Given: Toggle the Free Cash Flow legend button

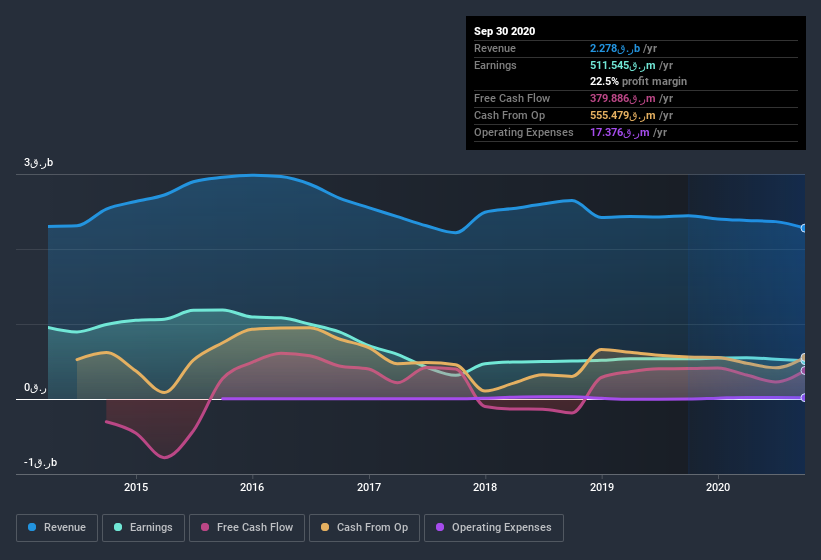Looking at the screenshot, I should pos(247,528).
